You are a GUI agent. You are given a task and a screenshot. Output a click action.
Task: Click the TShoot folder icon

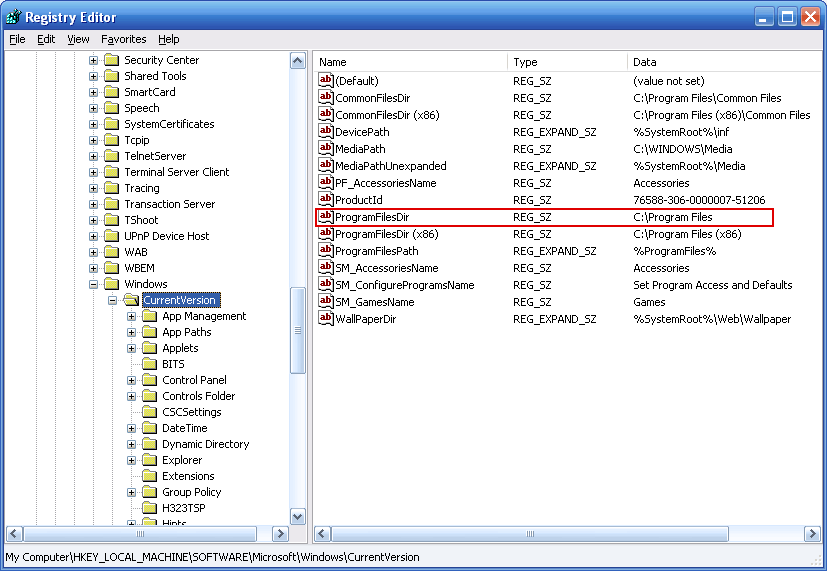[112, 220]
